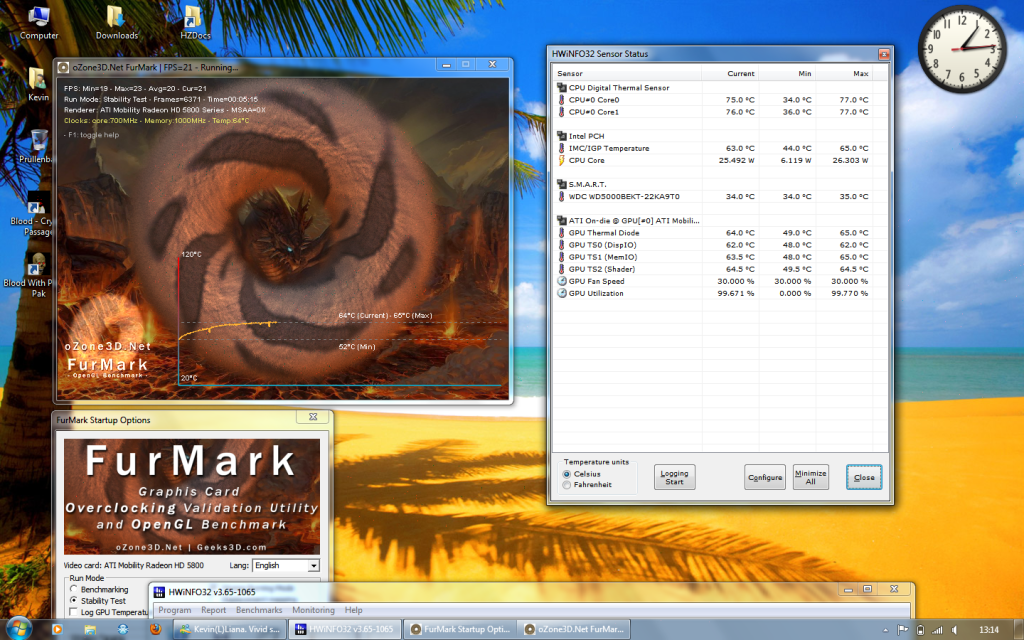Select the WDC WD5000BEKT-22KA9T0 row
This screenshot has height=640, width=1024.
[721, 197]
